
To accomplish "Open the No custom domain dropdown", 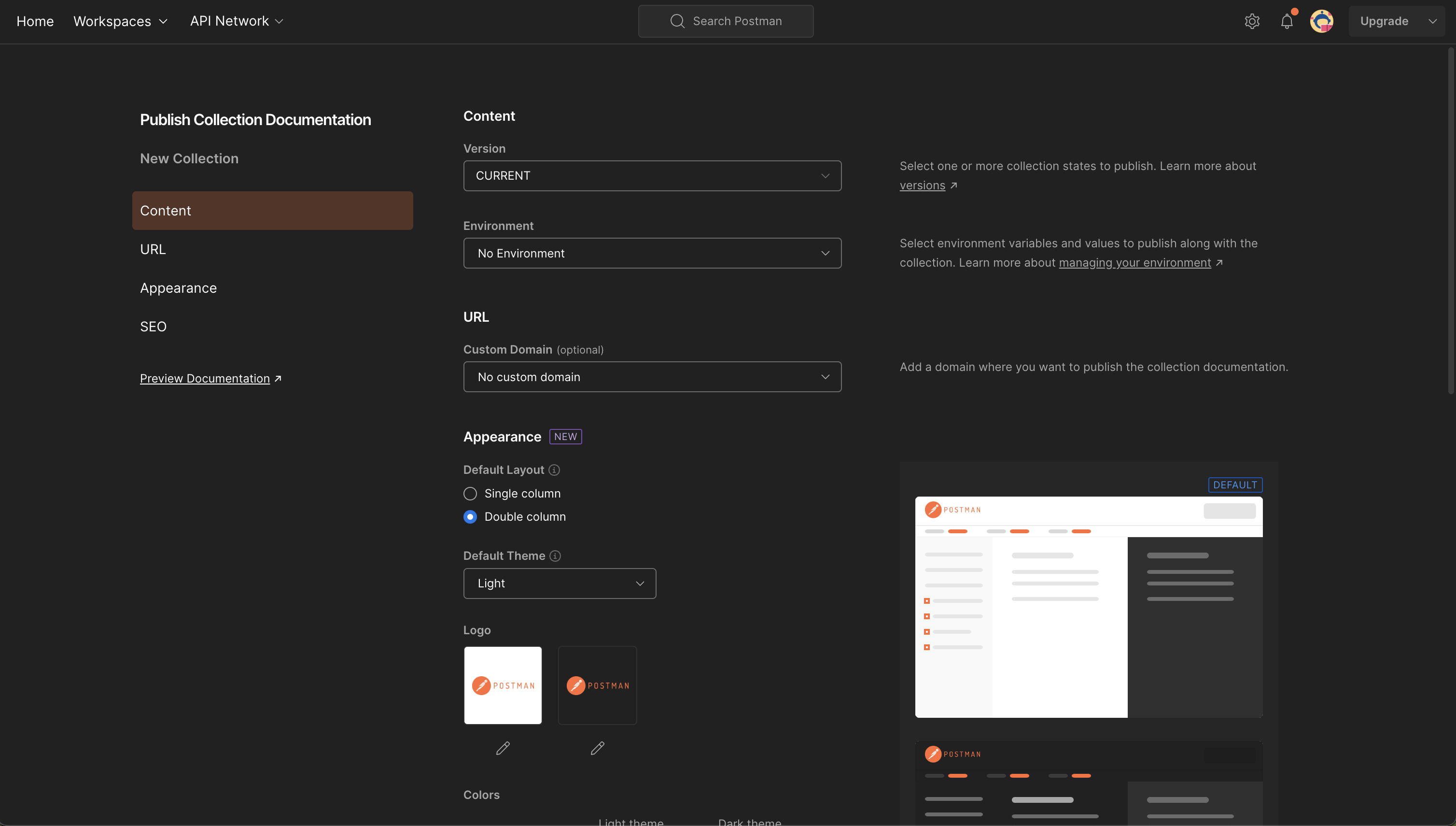I will 652,377.
